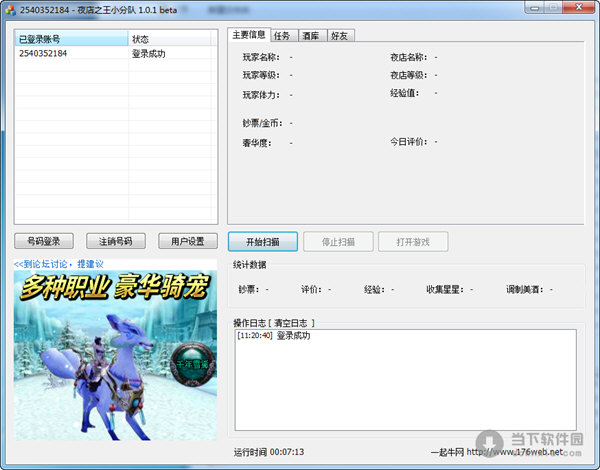Select account row 2540352184
Image resolution: width=600 pixels, height=470 pixels.
tap(116, 54)
